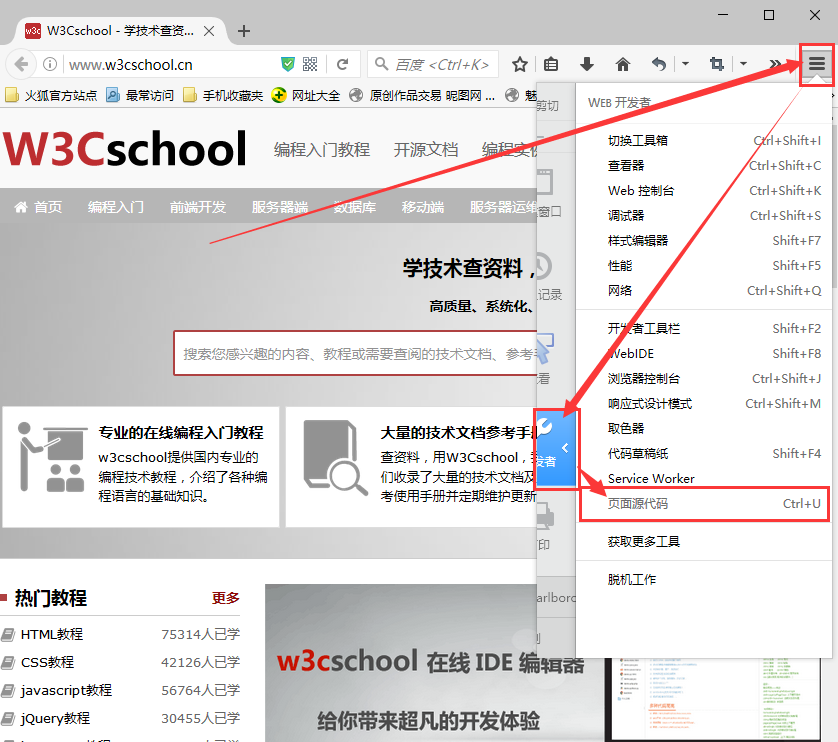Click the print icon in menu panel
This screenshot has width=838, height=742.
pyautogui.click(x=545, y=516)
